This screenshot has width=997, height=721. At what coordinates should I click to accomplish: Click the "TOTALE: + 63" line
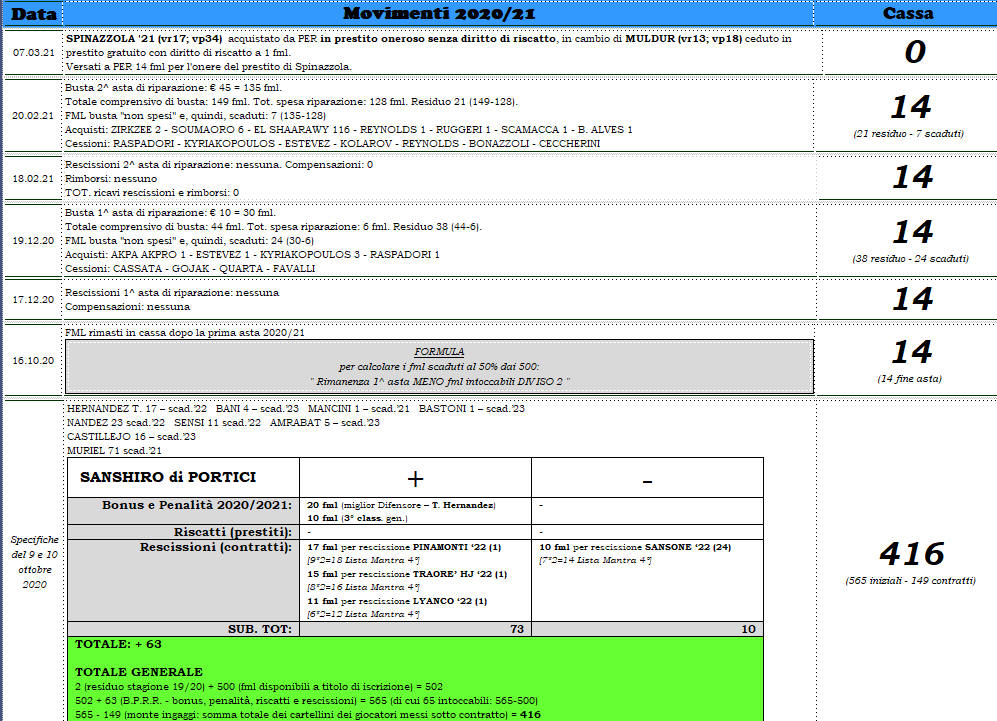118,644
